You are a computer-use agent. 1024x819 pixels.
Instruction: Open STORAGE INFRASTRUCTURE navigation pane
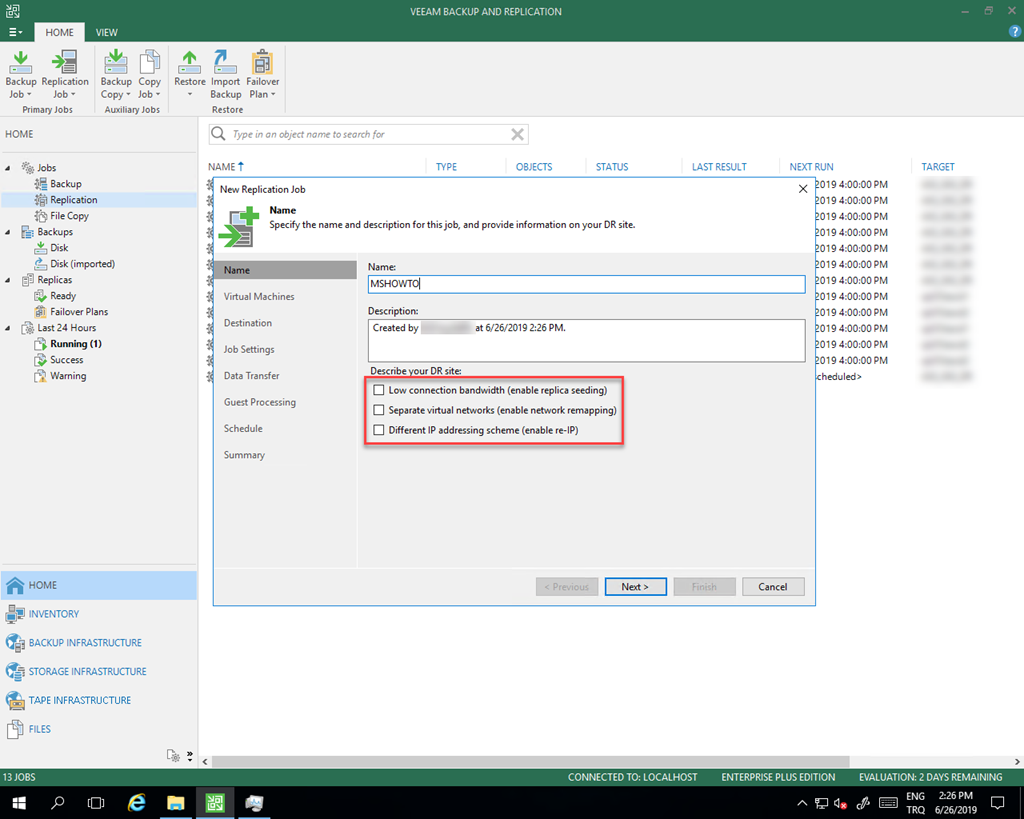[x=99, y=671]
